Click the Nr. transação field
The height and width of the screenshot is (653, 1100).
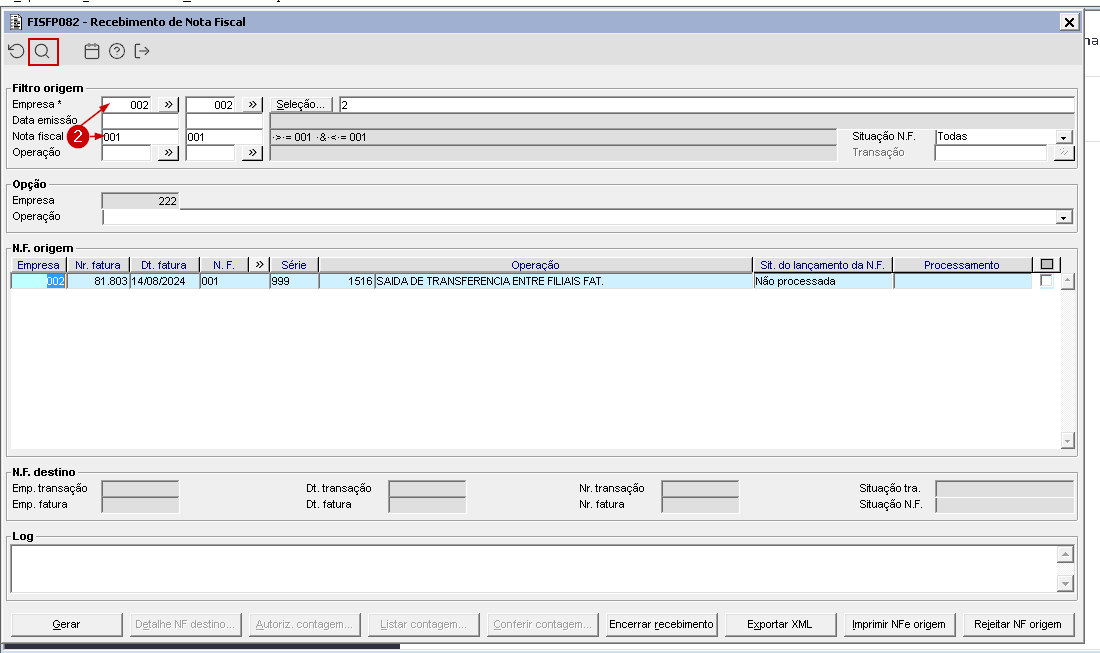click(x=700, y=489)
